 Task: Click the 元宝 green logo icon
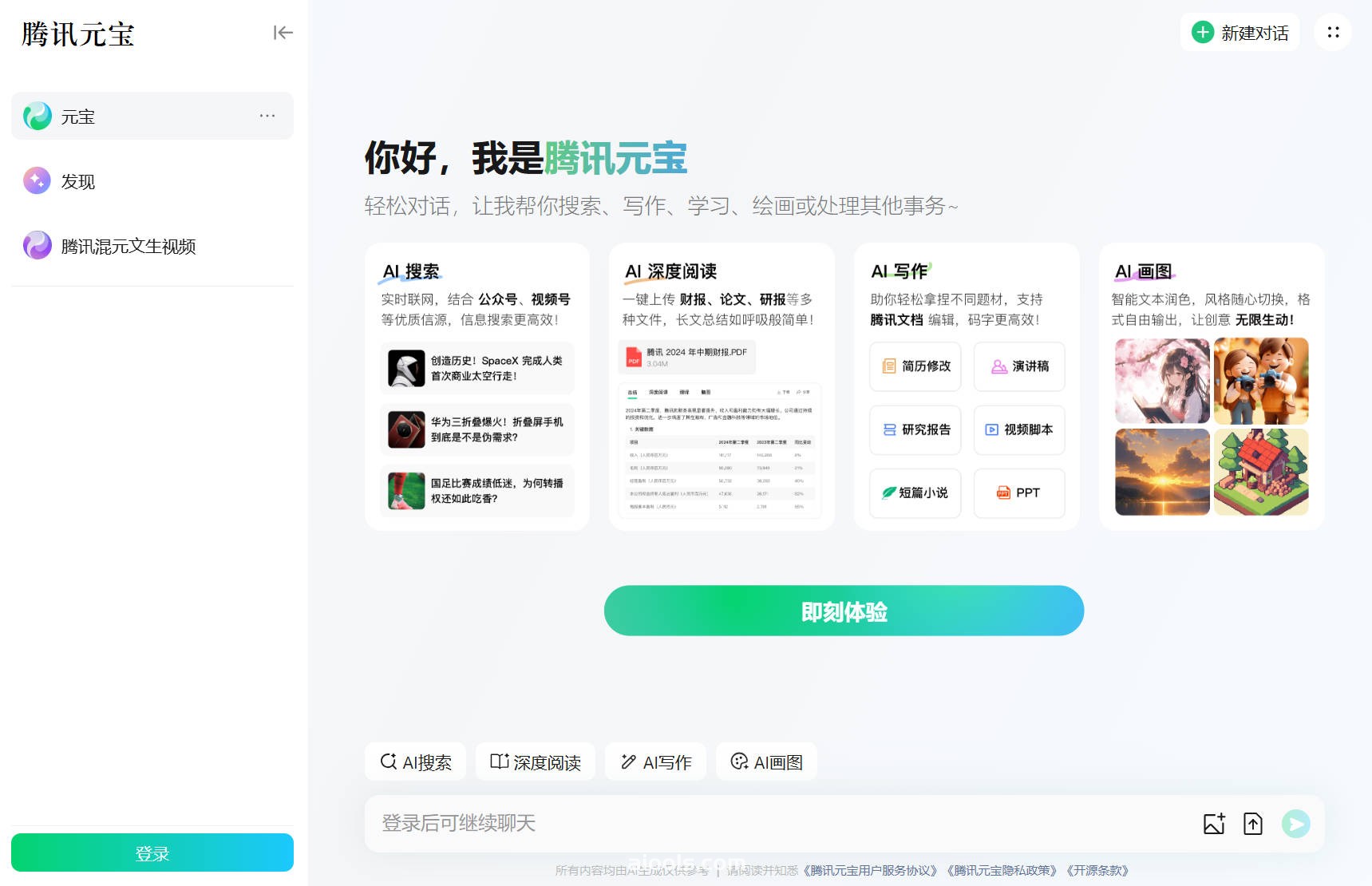coord(38,117)
